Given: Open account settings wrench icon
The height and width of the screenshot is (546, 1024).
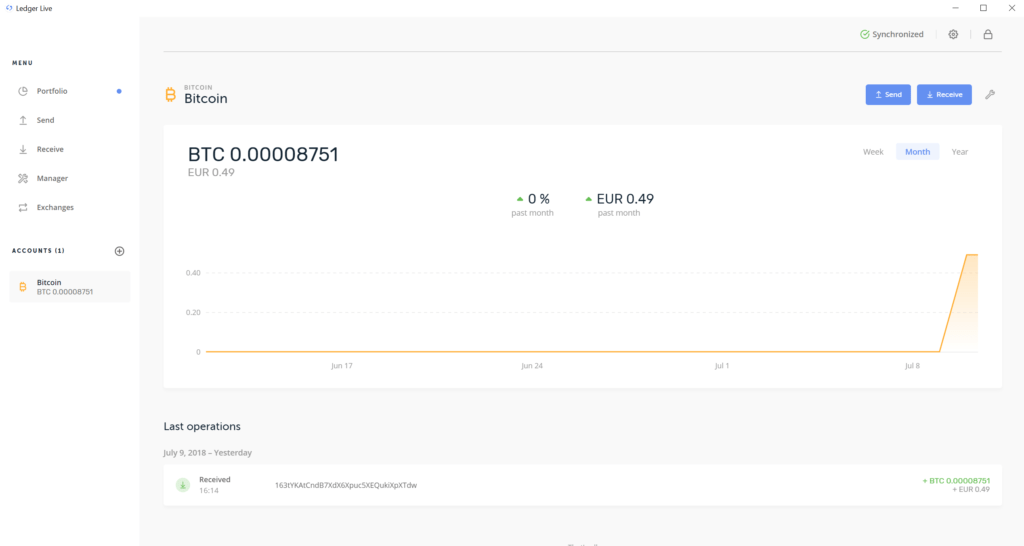Looking at the screenshot, I should tap(990, 95).
